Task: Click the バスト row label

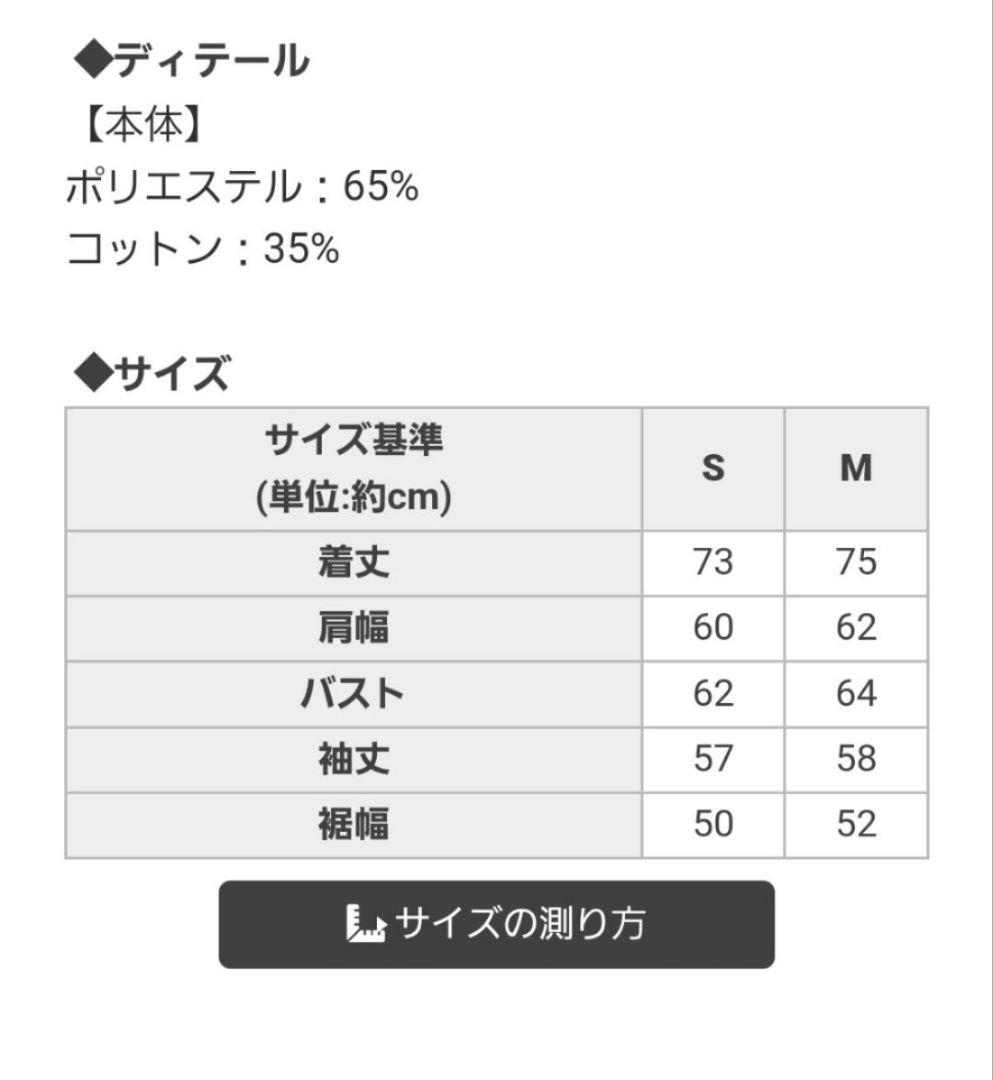Action: click(352, 694)
